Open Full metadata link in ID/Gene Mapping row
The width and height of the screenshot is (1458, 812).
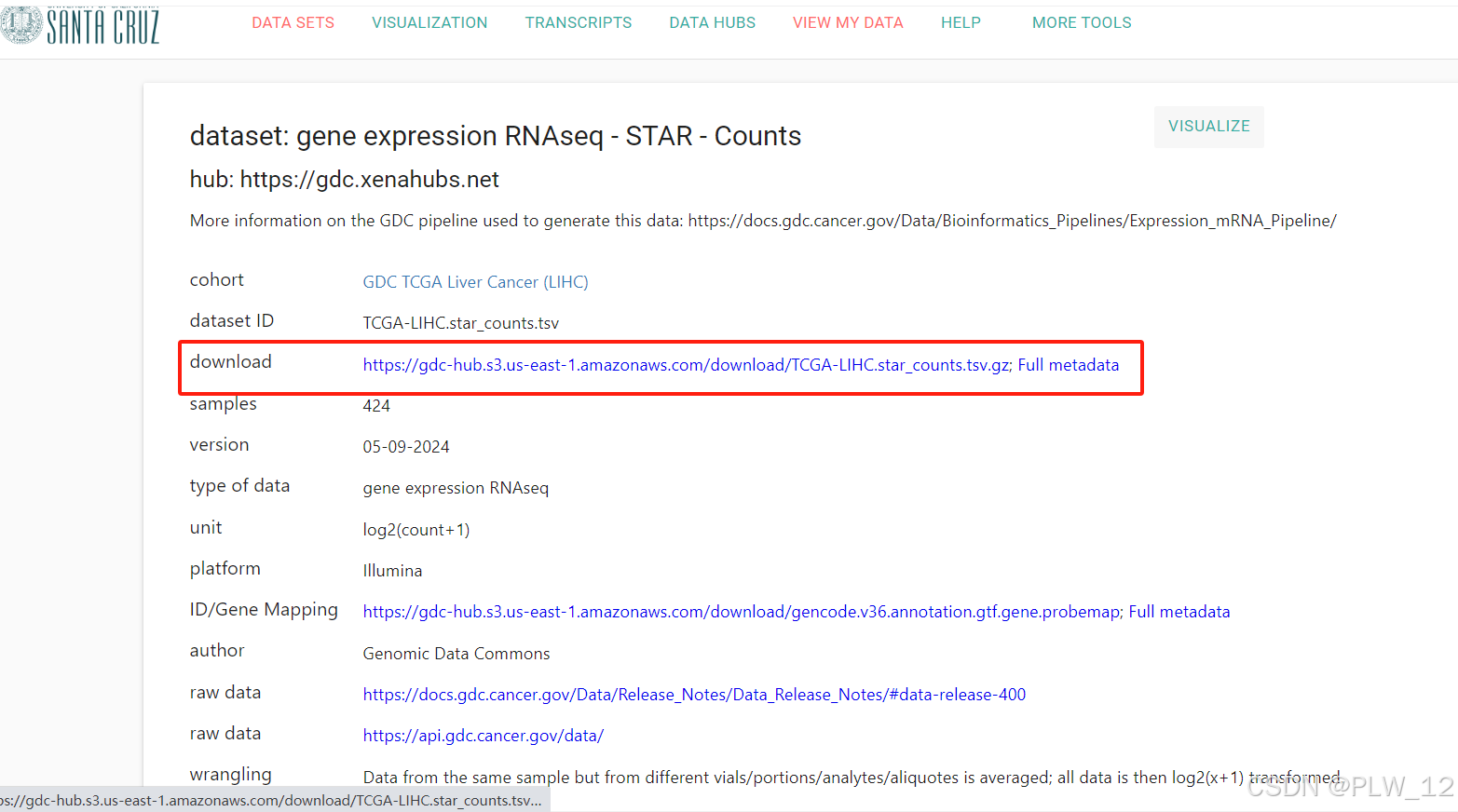(x=1179, y=612)
